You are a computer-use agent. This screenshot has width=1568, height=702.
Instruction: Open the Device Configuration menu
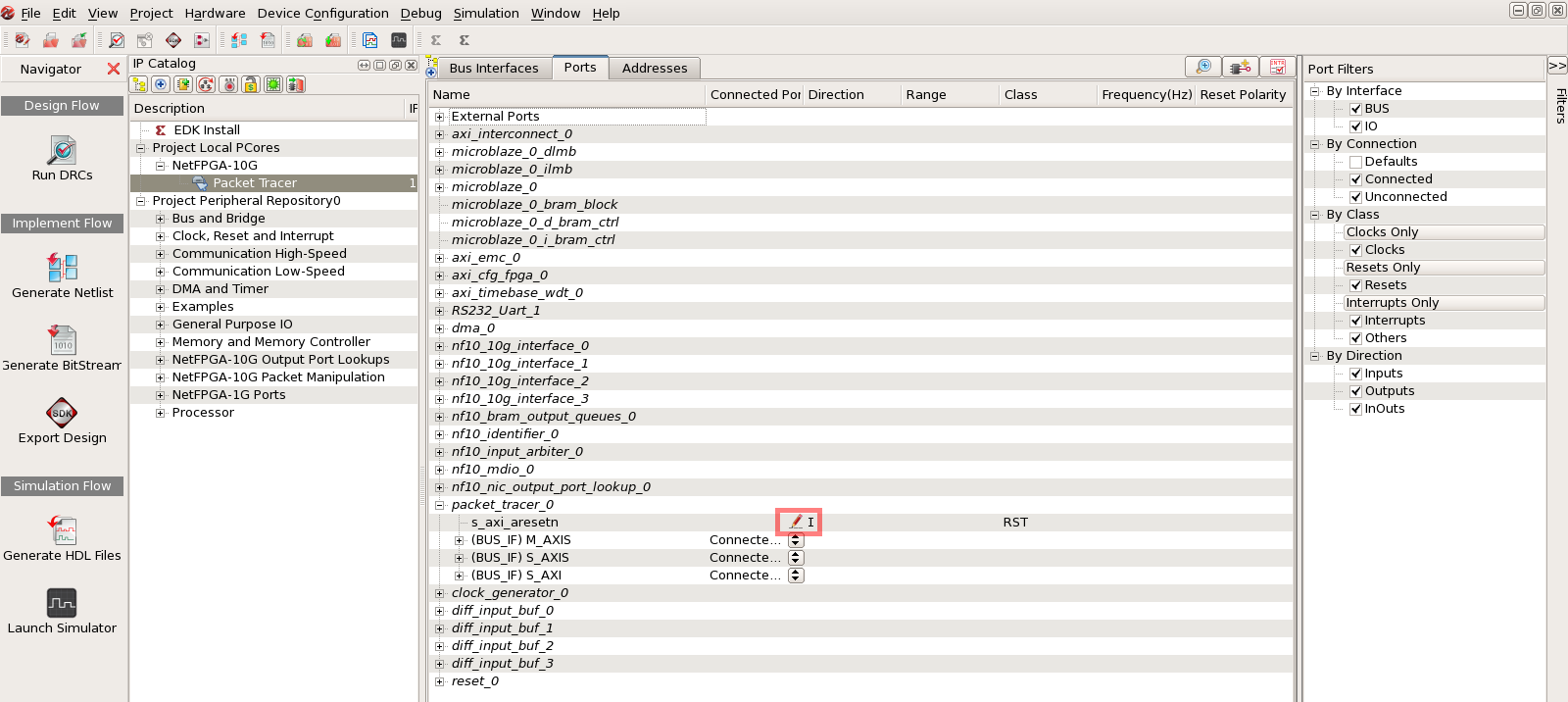coord(322,13)
